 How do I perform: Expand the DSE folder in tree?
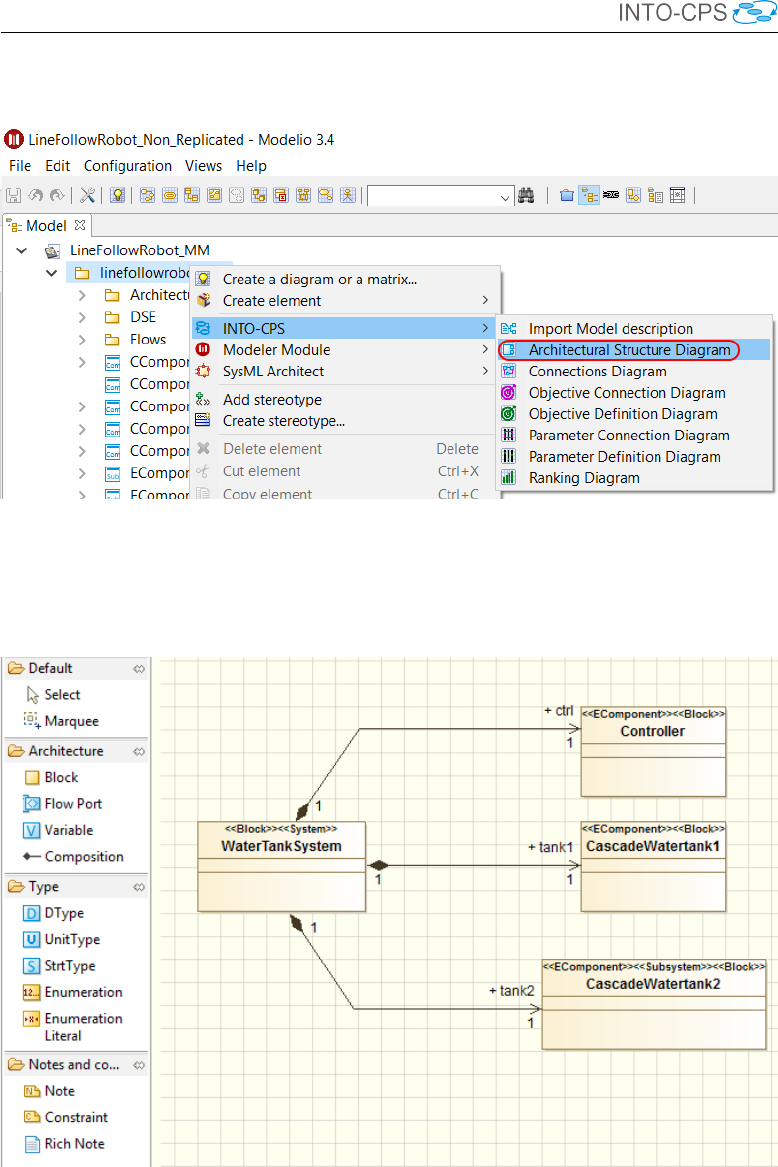coord(82,317)
